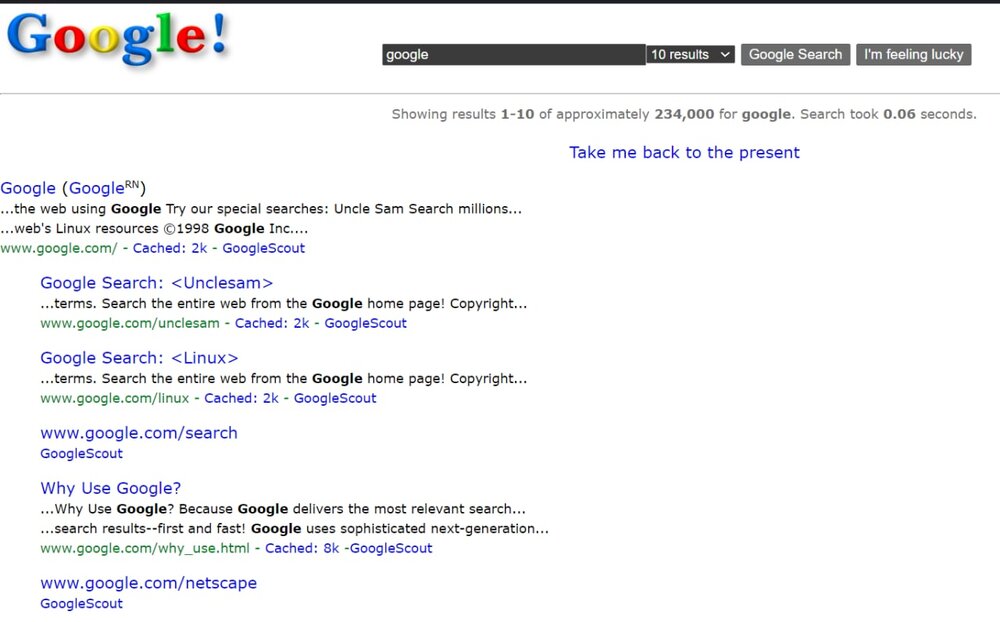Open Cached: 2k link for the Linux result
Screen dimensions: 1000x622
tap(241, 398)
